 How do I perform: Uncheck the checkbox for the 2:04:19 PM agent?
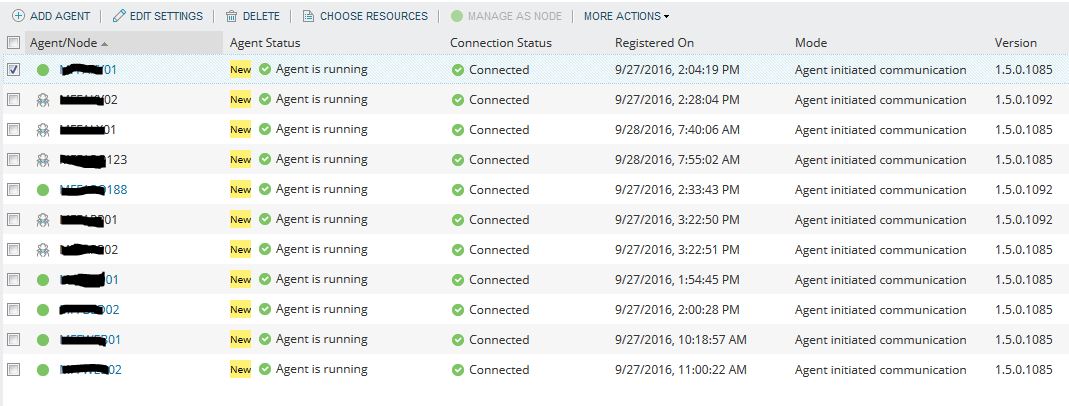coord(13,69)
